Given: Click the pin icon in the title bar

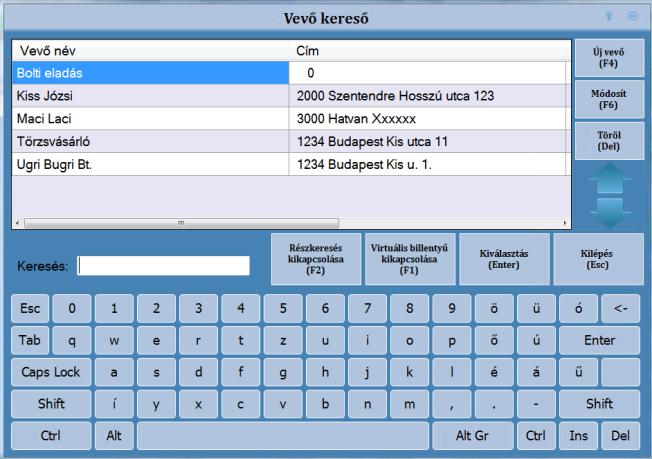Looking at the screenshot, I should (609, 16).
